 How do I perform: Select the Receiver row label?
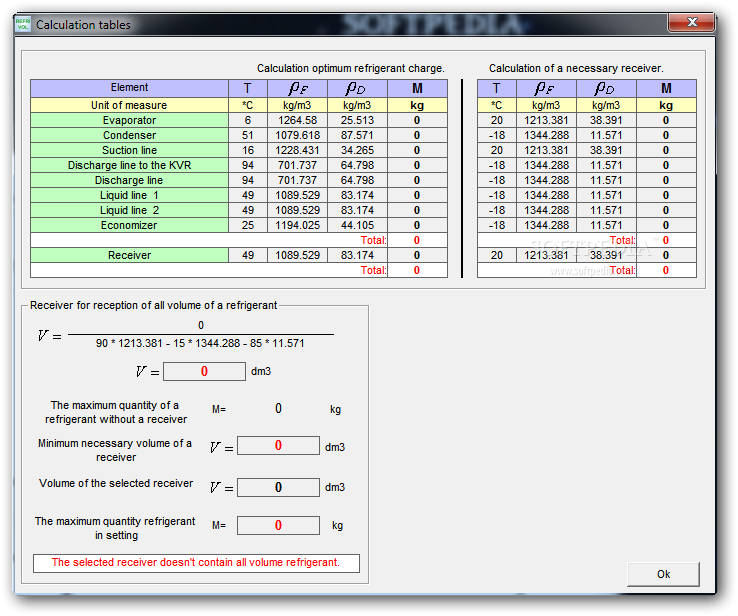pyautogui.click(x=129, y=255)
